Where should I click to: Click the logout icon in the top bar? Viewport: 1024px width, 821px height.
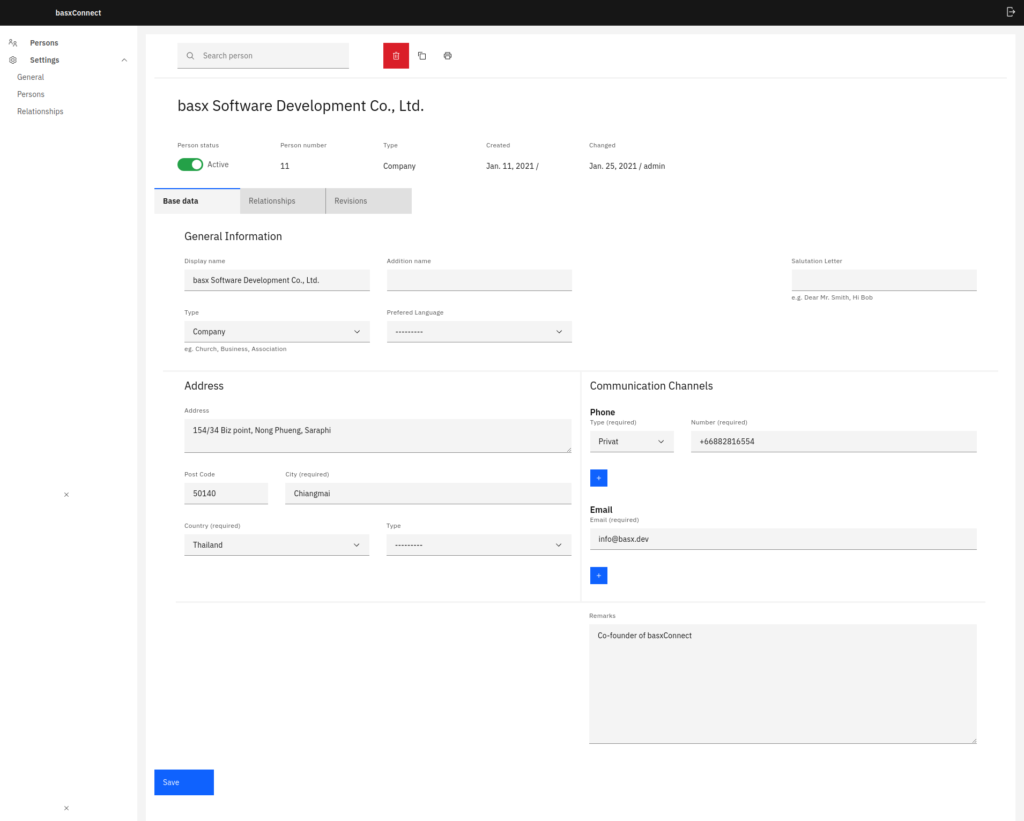(1010, 12)
